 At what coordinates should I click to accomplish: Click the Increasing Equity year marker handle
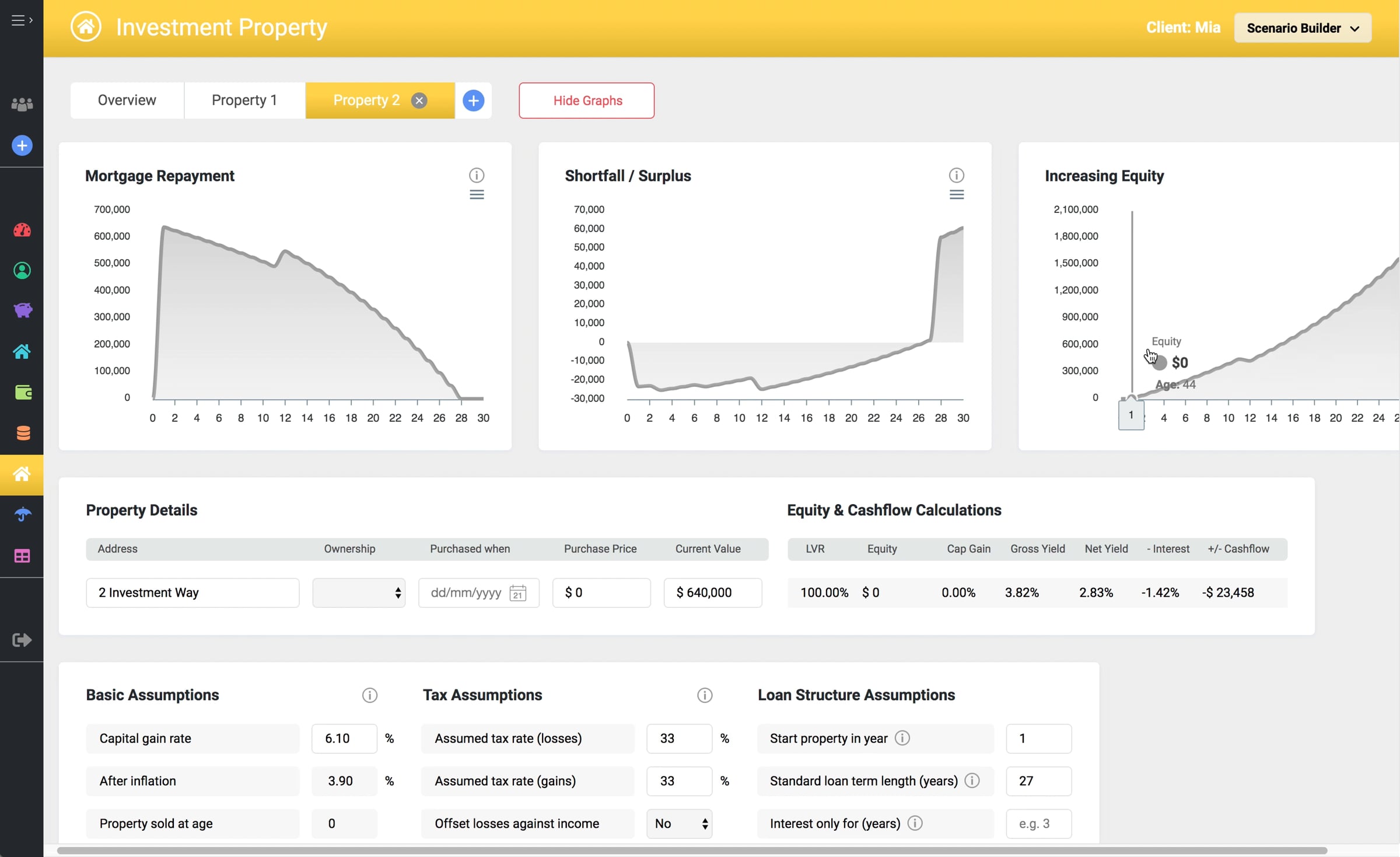click(1131, 415)
